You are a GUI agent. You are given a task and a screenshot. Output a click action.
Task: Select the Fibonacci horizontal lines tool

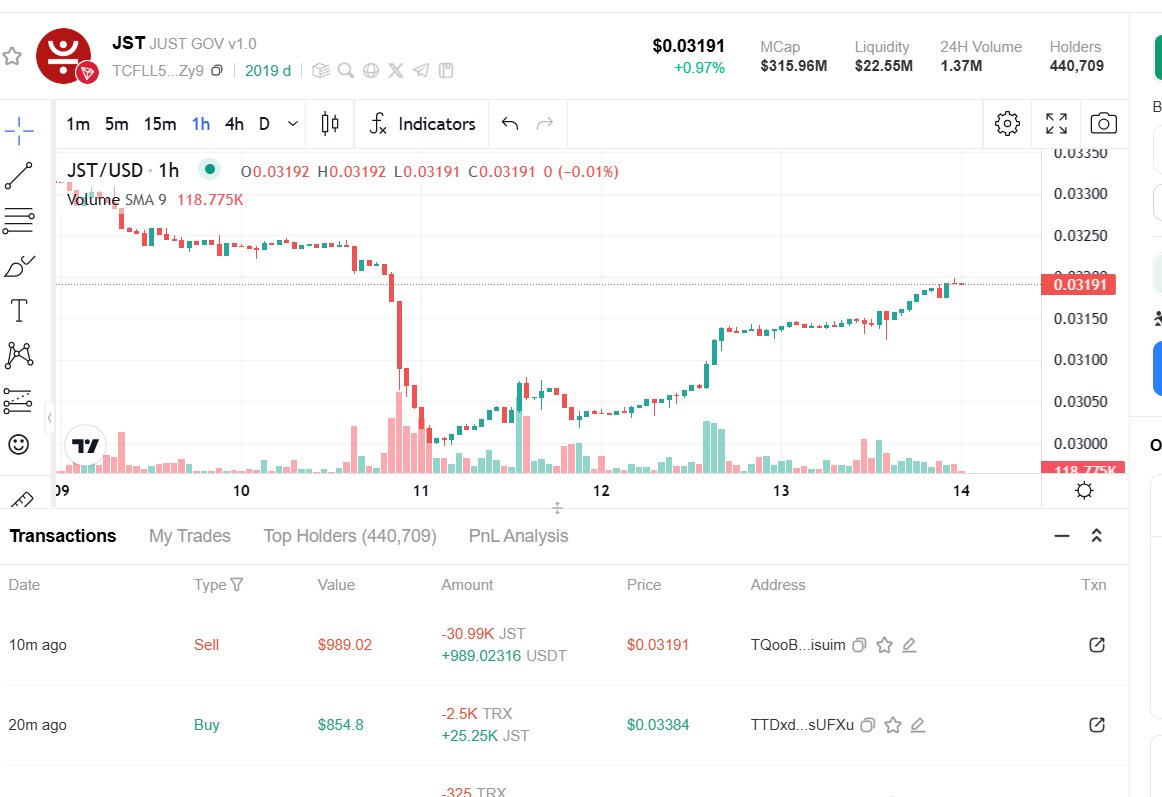pyautogui.click(x=19, y=220)
